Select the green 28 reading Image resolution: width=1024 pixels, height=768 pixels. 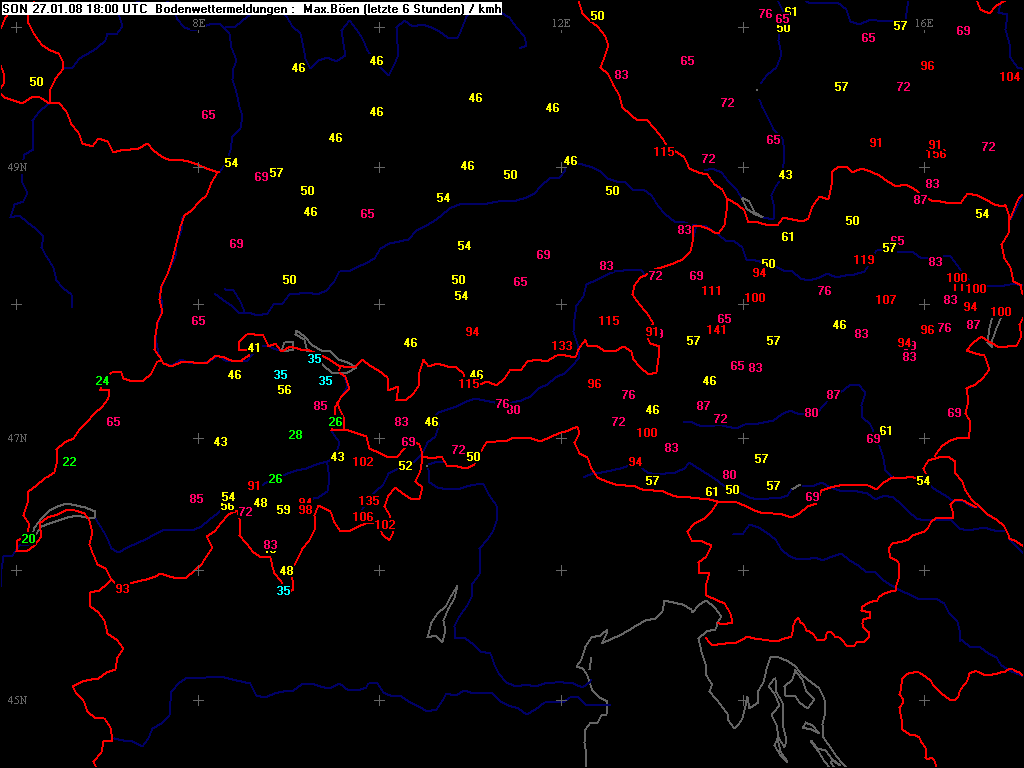[x=295, y=435]
